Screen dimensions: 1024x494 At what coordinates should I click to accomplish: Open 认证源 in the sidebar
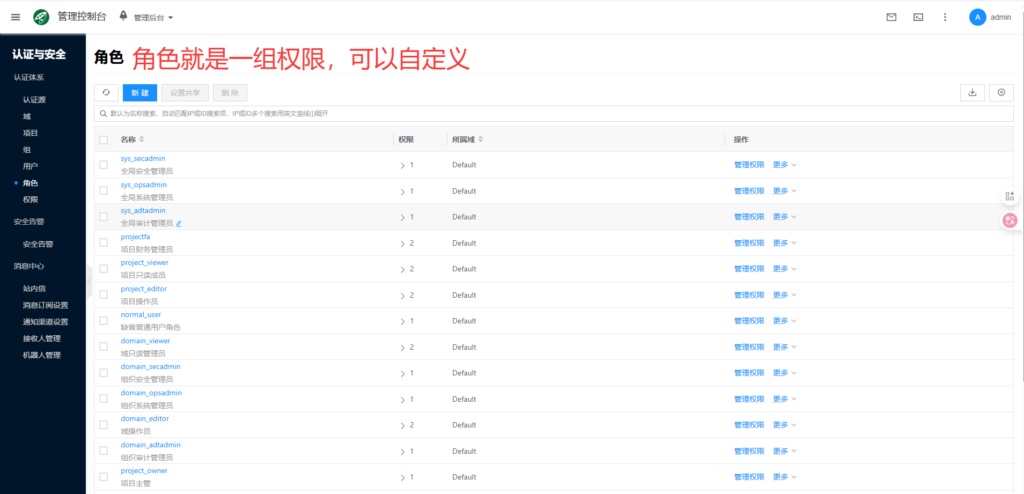[x=34, y=100]
